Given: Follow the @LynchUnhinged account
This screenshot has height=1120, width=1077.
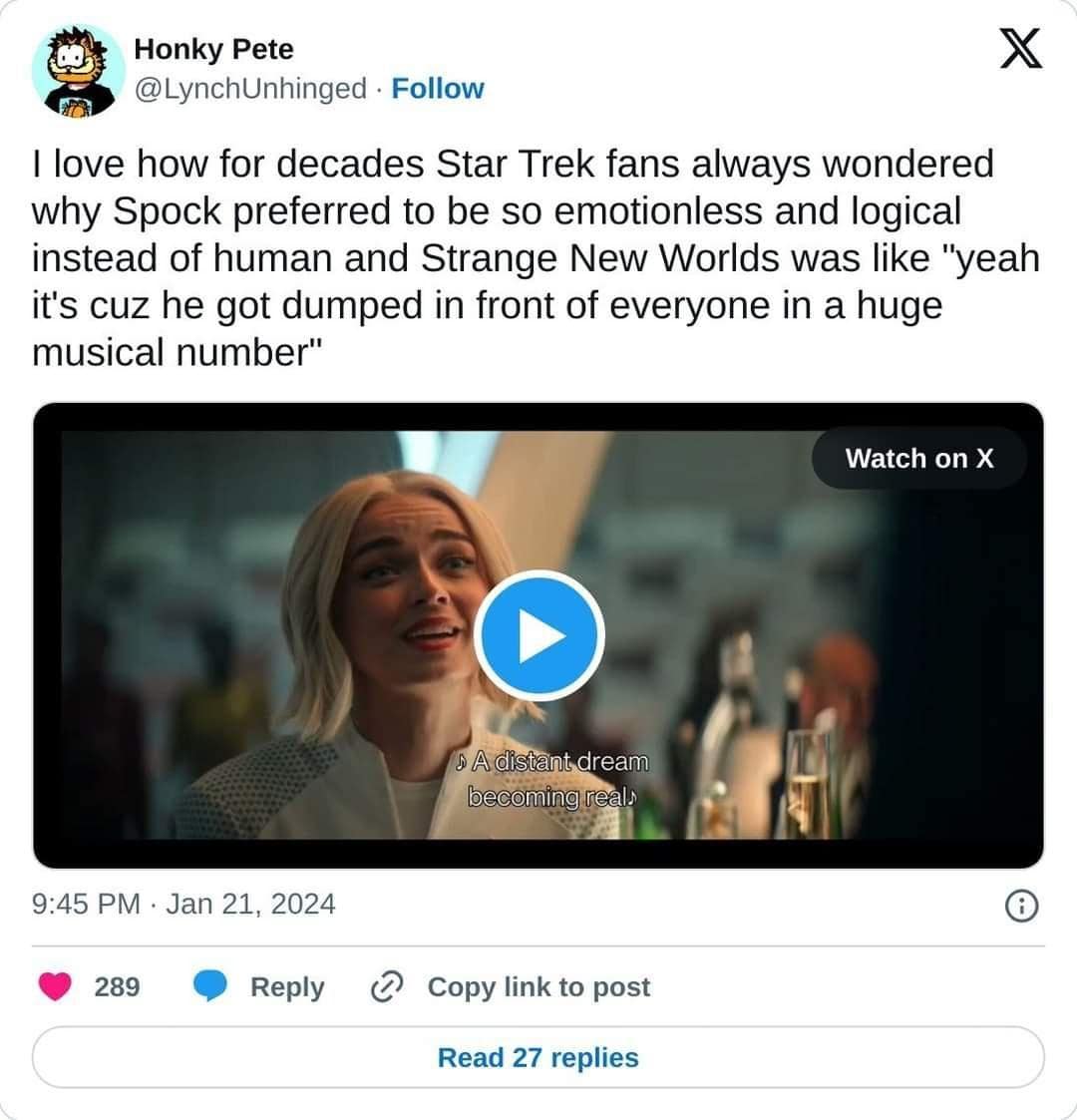Looking at the screenshot, I should tap(438, 89).
